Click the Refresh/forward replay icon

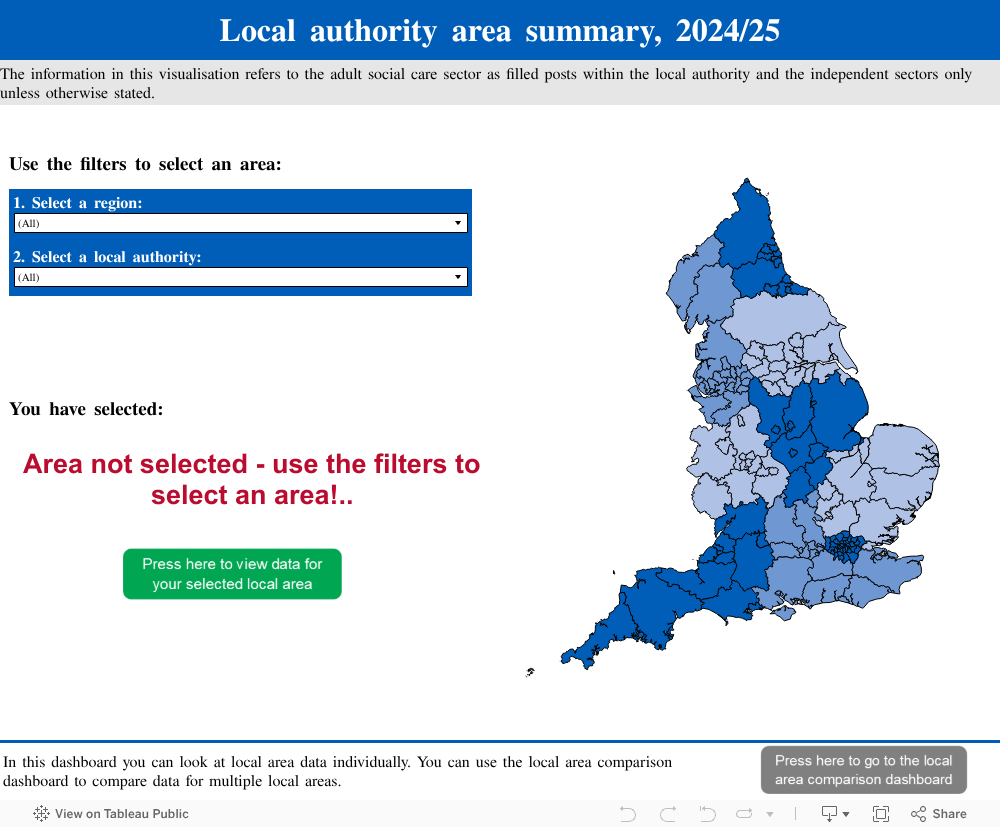[744, 814]
